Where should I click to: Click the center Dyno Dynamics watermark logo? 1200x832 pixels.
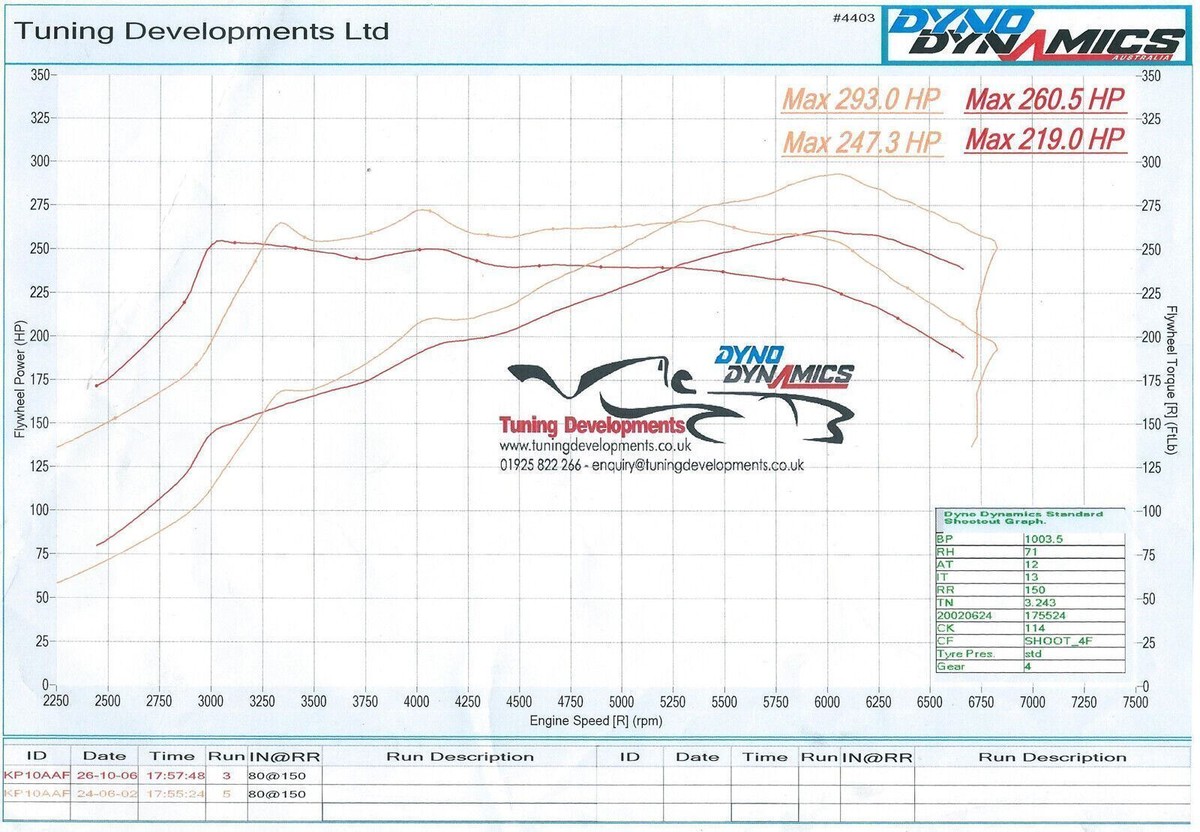click(784, 366)
